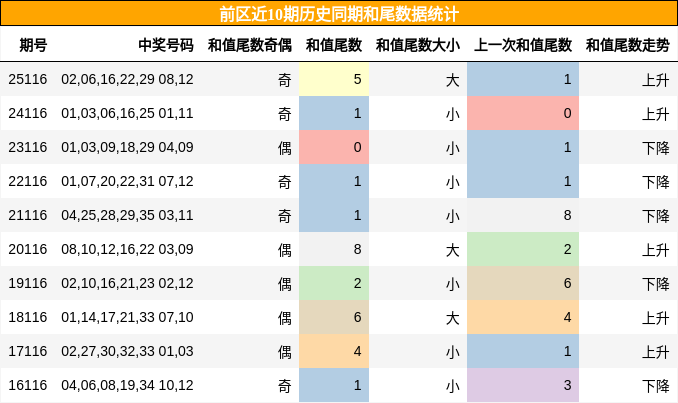
Task: Click 下降 trend cell in row 16116
Action: pyautogui.click(x=656, y=386)
